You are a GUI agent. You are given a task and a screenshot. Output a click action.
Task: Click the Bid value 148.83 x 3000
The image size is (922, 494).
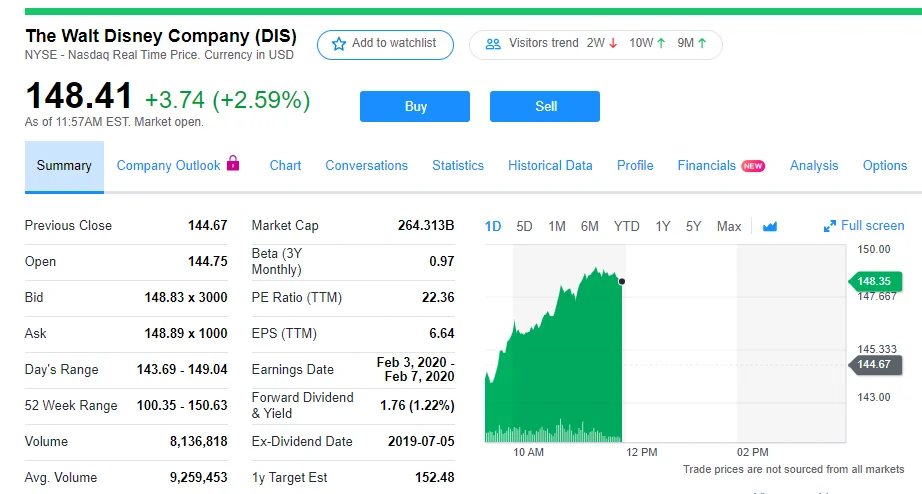coord(186,298)
